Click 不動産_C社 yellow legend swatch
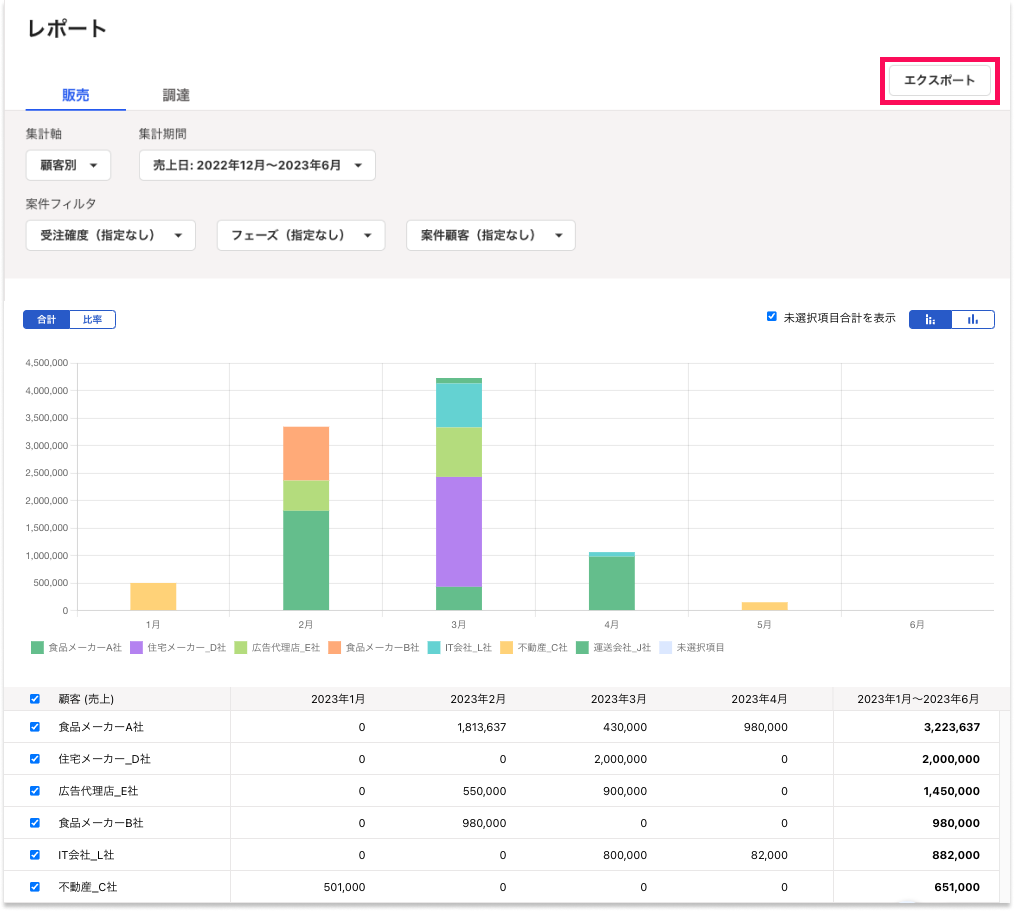This screenshot has width=1014, height=911. (x=507, y=647)
